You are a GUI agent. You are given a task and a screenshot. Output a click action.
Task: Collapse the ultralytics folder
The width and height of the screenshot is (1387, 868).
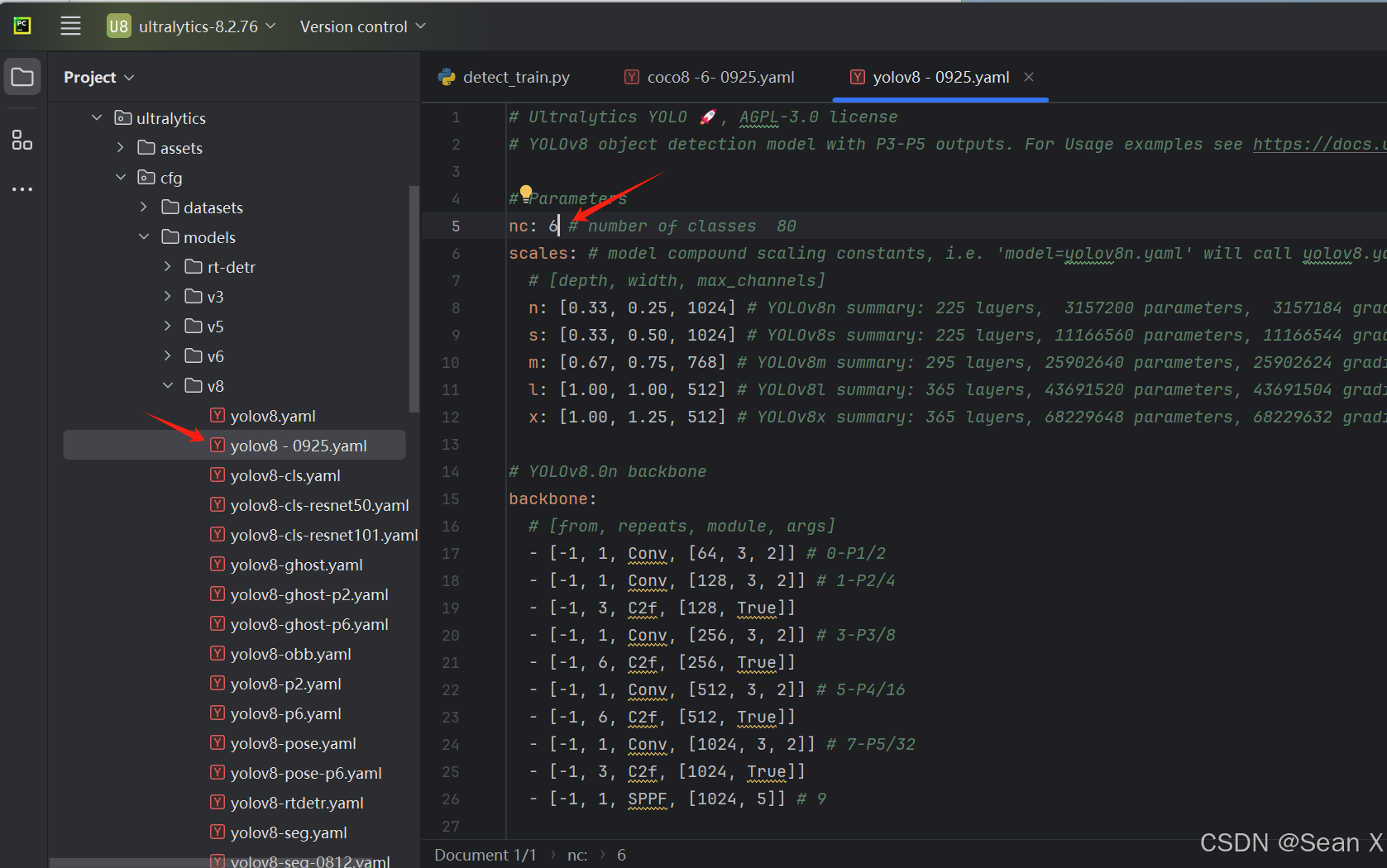pos(97,117)
